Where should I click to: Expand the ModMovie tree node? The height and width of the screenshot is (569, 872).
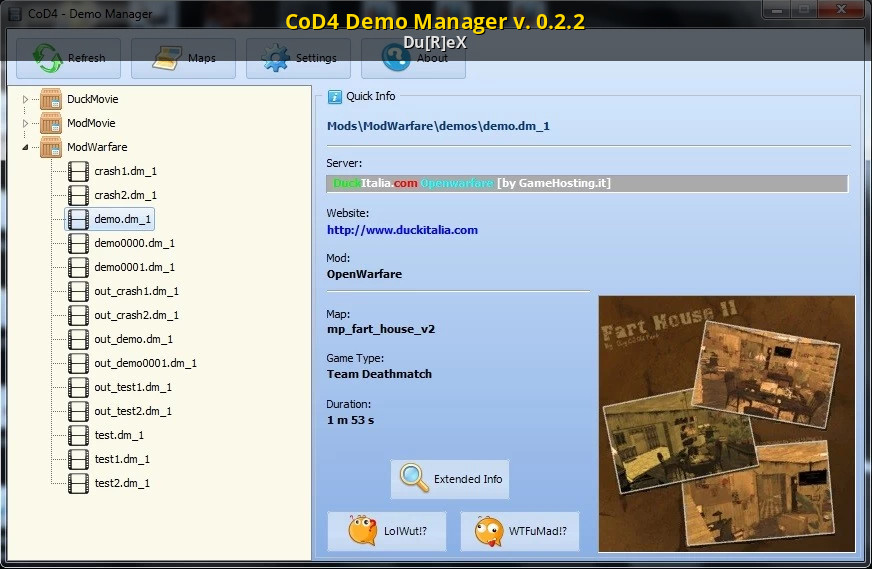point(25,123)
